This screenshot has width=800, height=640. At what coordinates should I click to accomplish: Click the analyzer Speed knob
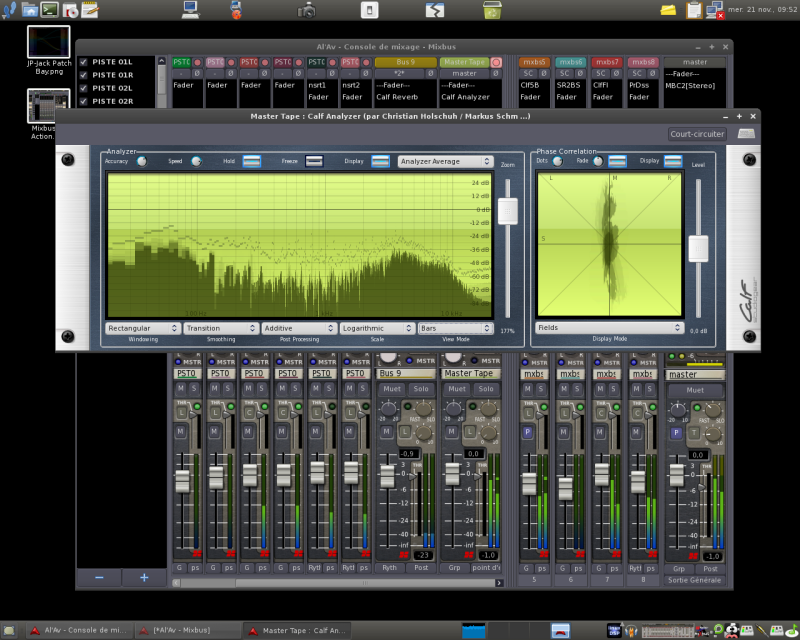tap(196, 161)
